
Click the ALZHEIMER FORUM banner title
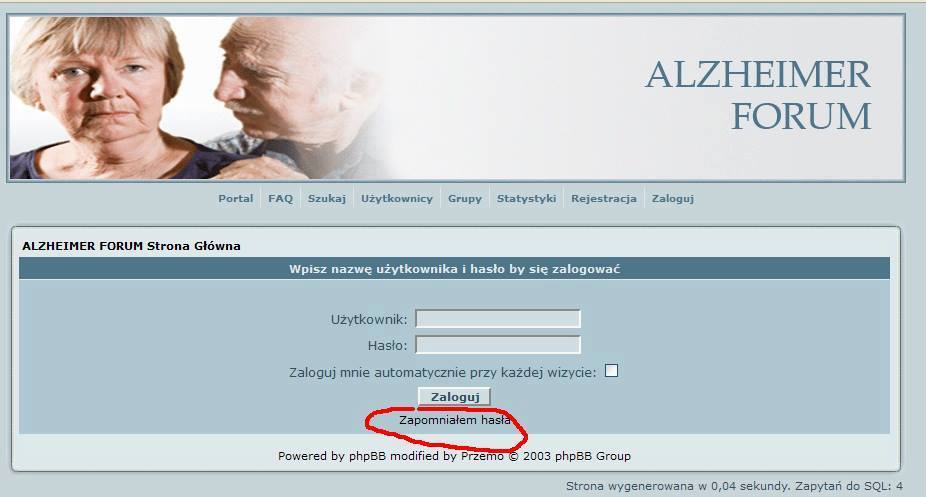(x=758, y=94)
